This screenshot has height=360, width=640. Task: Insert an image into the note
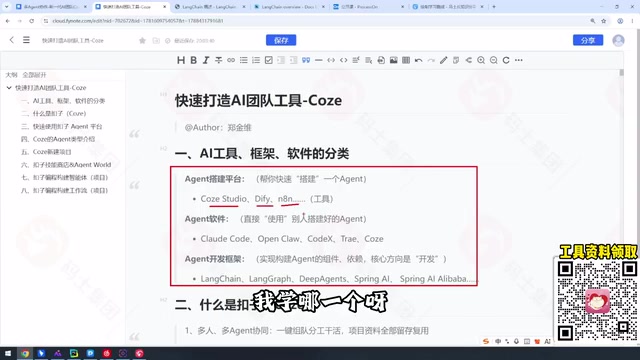[x=393, y=60]
